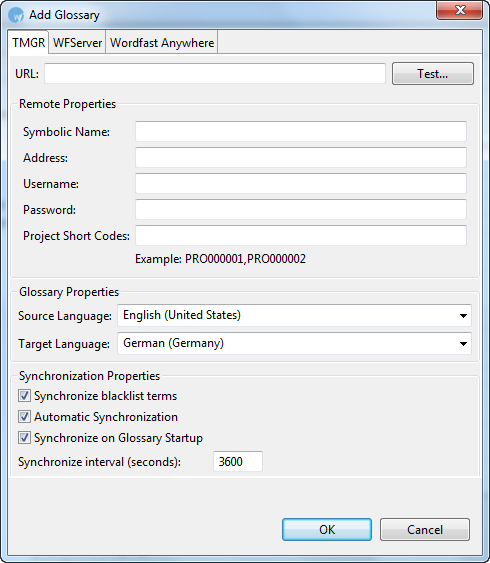
Task: Confirm with the OK button
Action: (327, 530)
